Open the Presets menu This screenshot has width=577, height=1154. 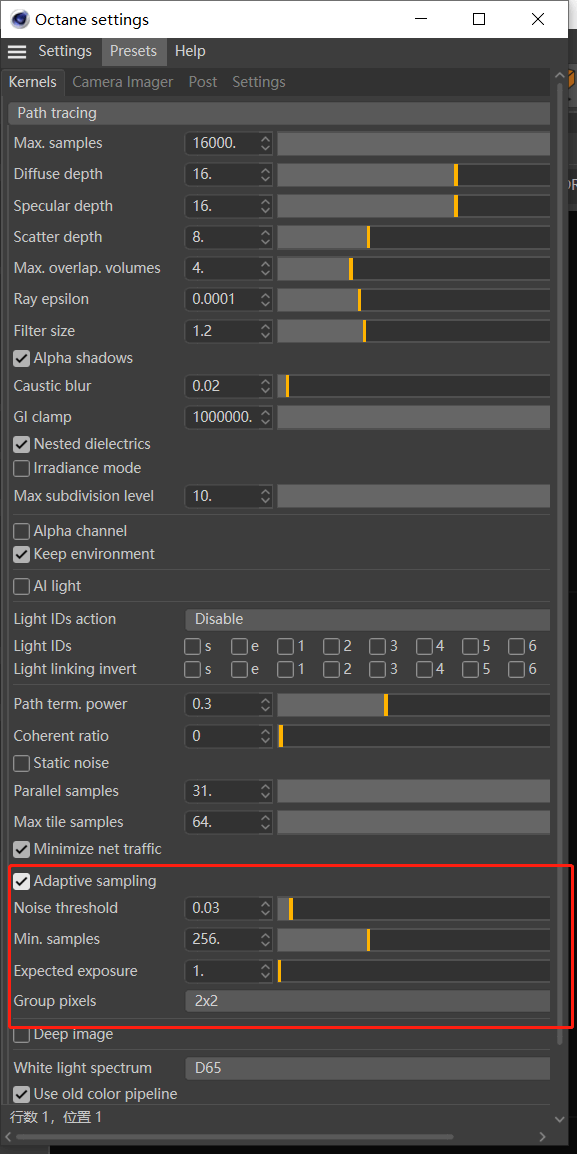tap(133, 52)
